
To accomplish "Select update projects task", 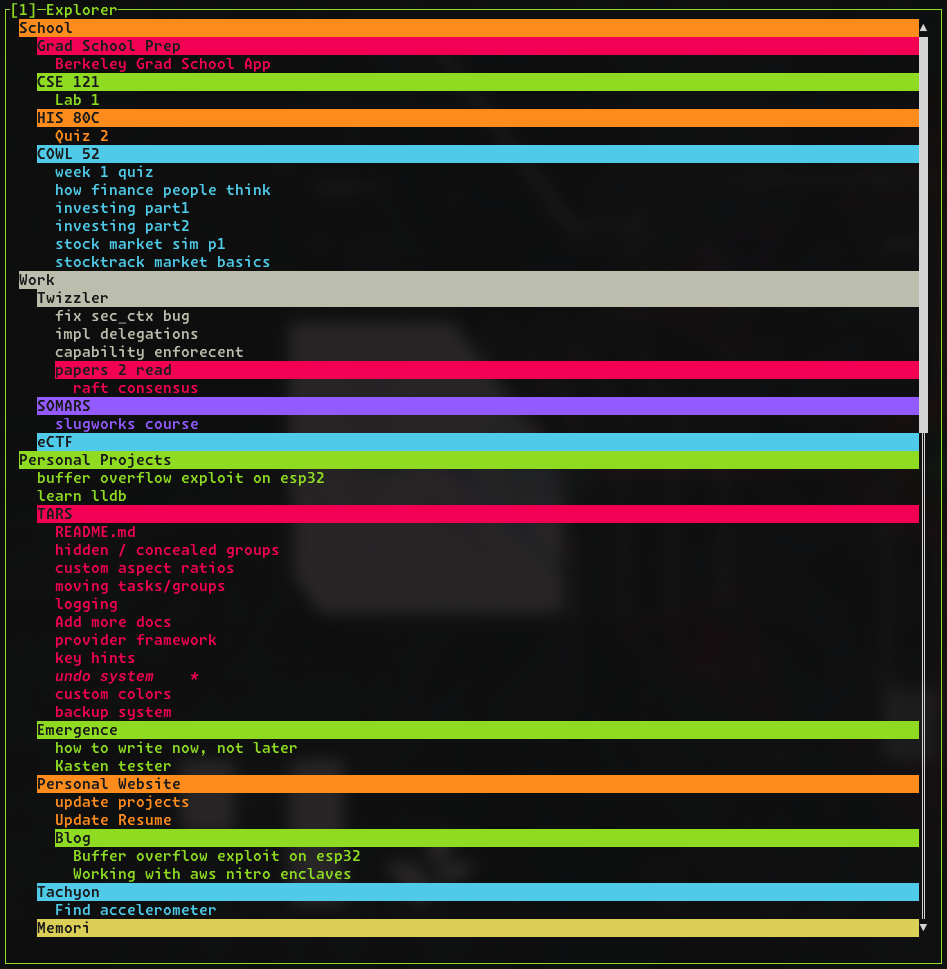I will [122, 802].
